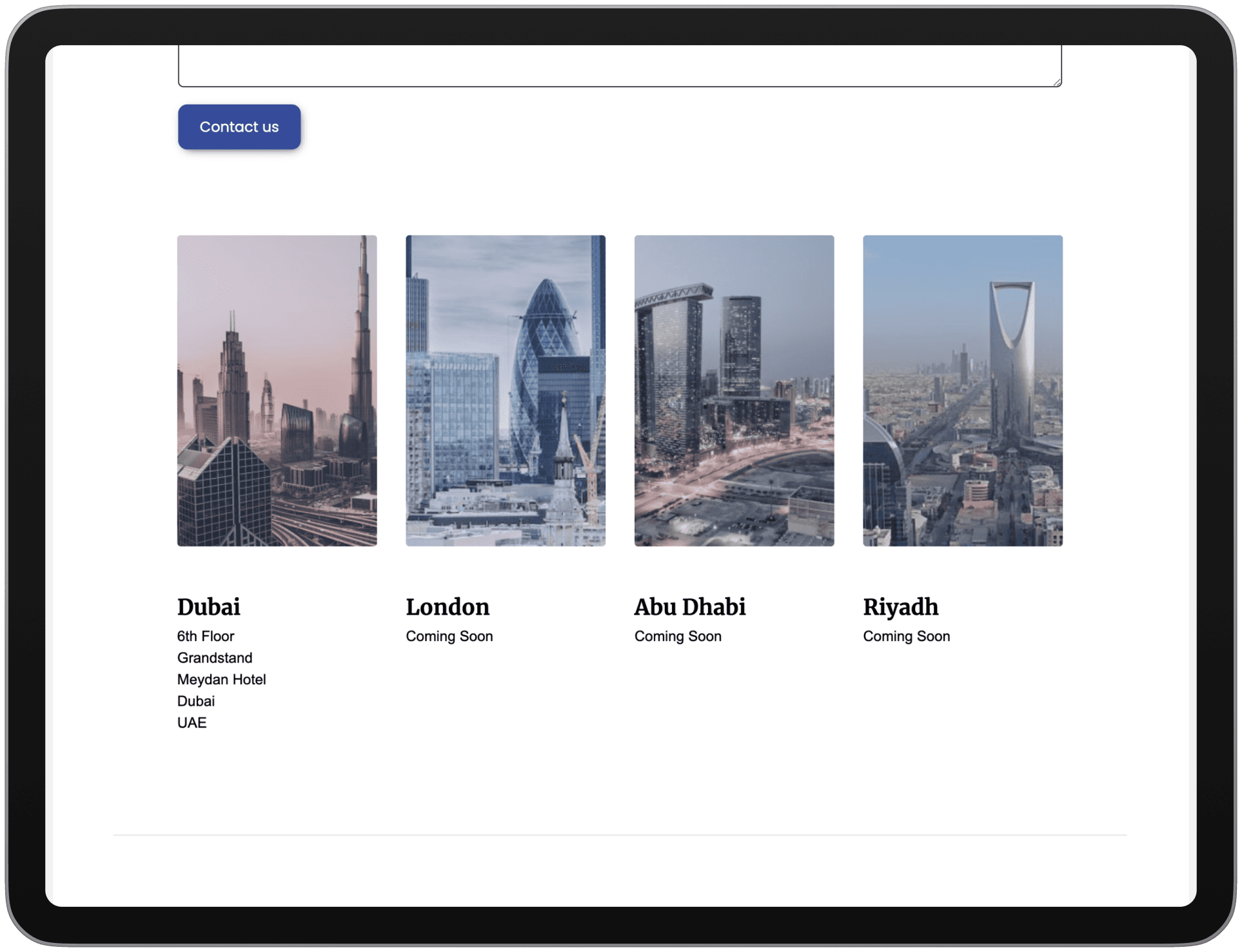Click the London office heading
Image resolution: width=1242 pixels, height=952 pixels.
(448, 607)
